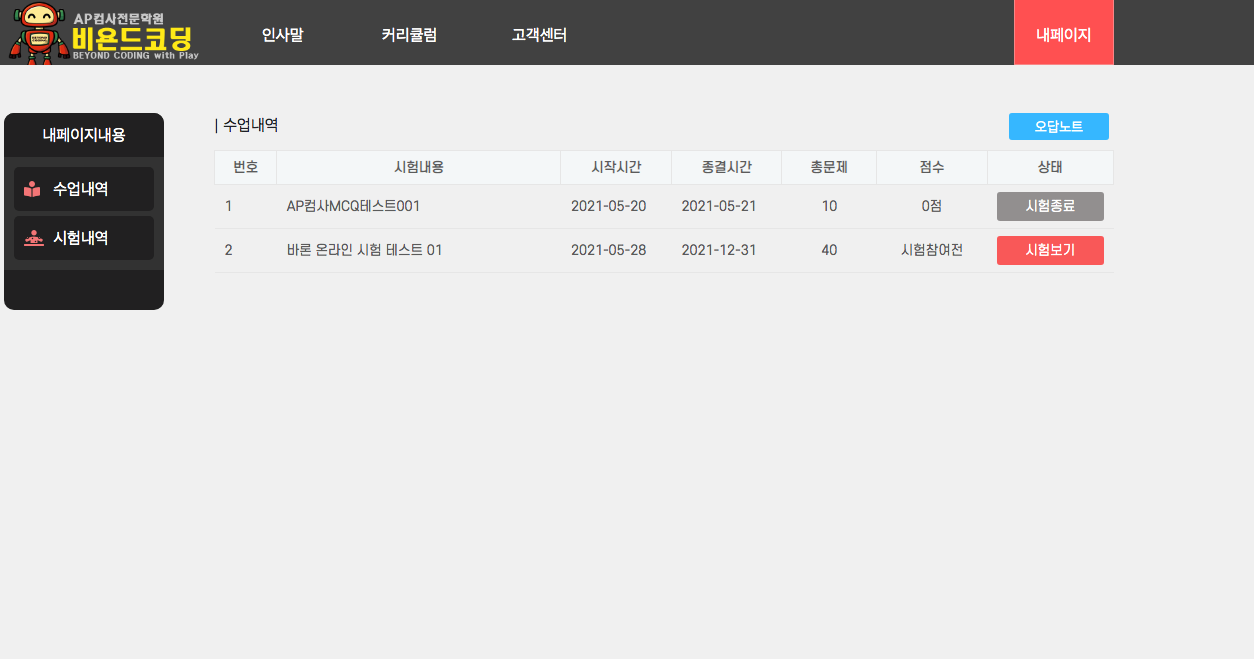Open the 고객센터 menu
The height and width of the screenshot is (659, 1254).
pos(539,34)
